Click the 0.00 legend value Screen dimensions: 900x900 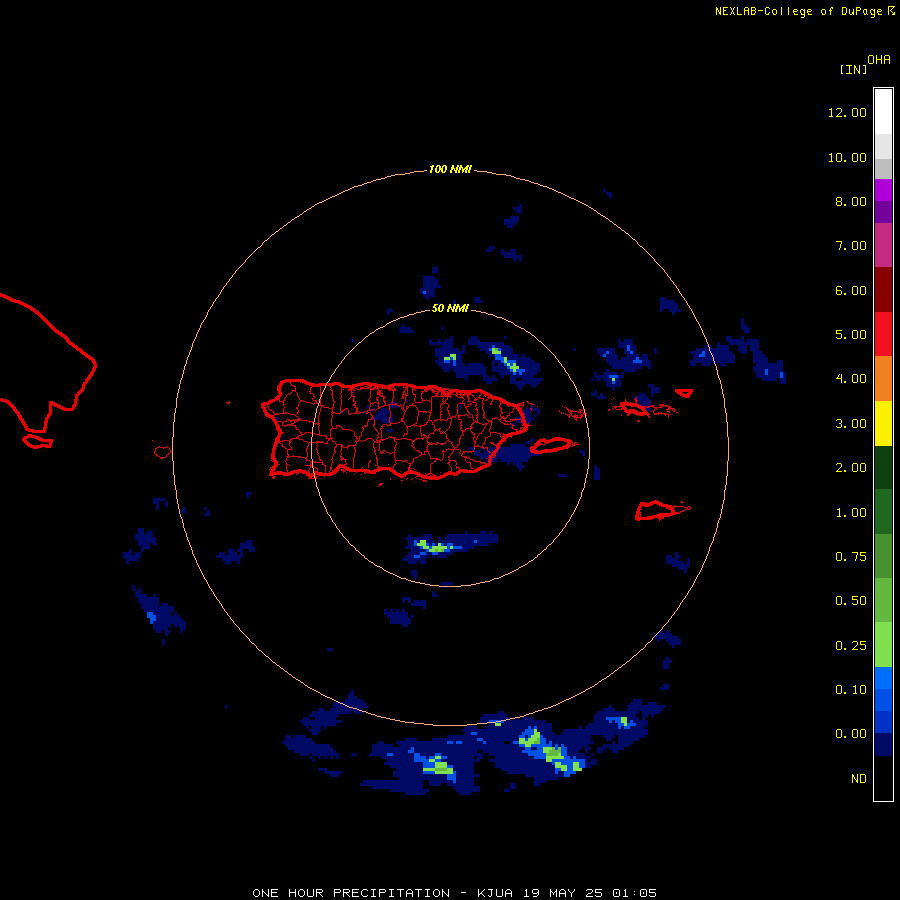pyautogui.click(x=851, y=734)
